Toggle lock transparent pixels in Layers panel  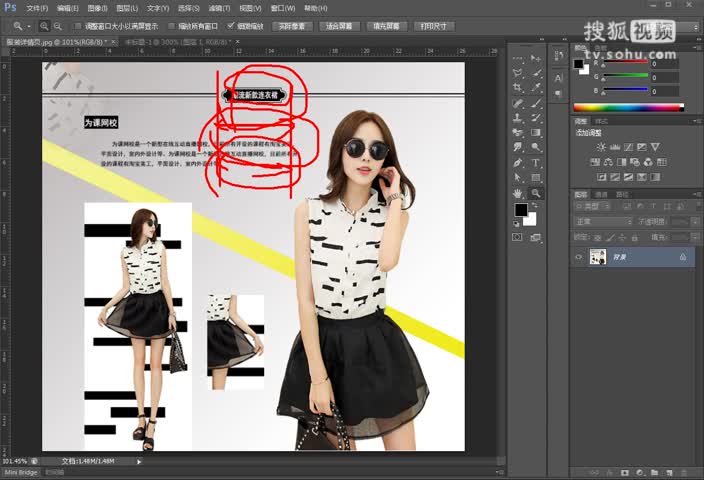click(598, 238)
